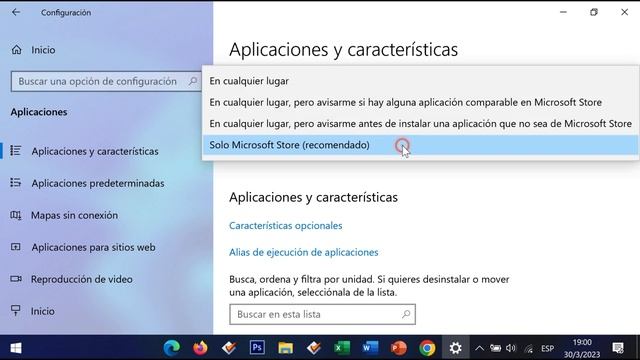Open volume speaker tray icon
Viewport: 640px width, 360px height.
[x=511, y=348]
